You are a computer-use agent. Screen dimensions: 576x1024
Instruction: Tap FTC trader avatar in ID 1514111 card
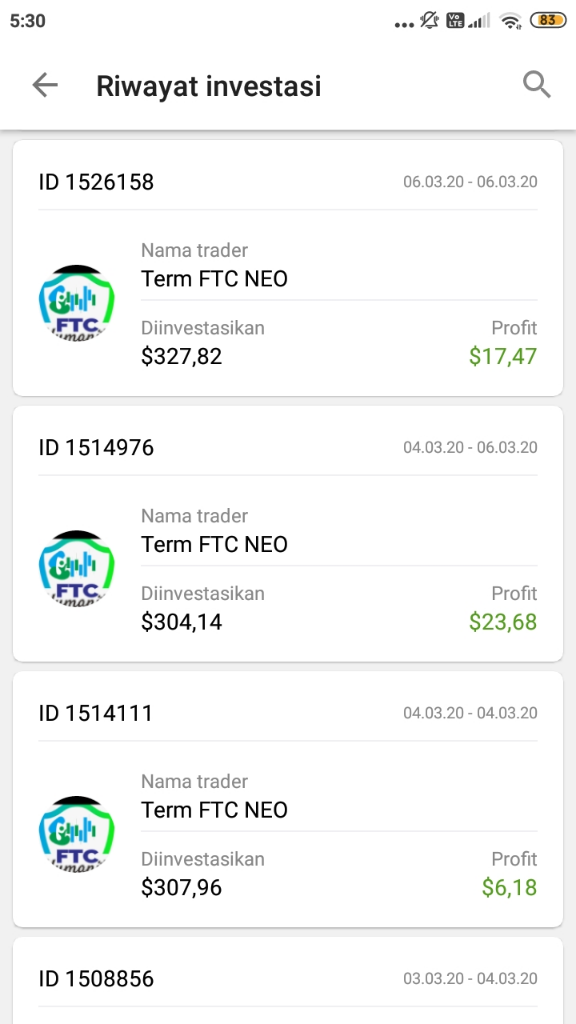[x=76, y=835]
